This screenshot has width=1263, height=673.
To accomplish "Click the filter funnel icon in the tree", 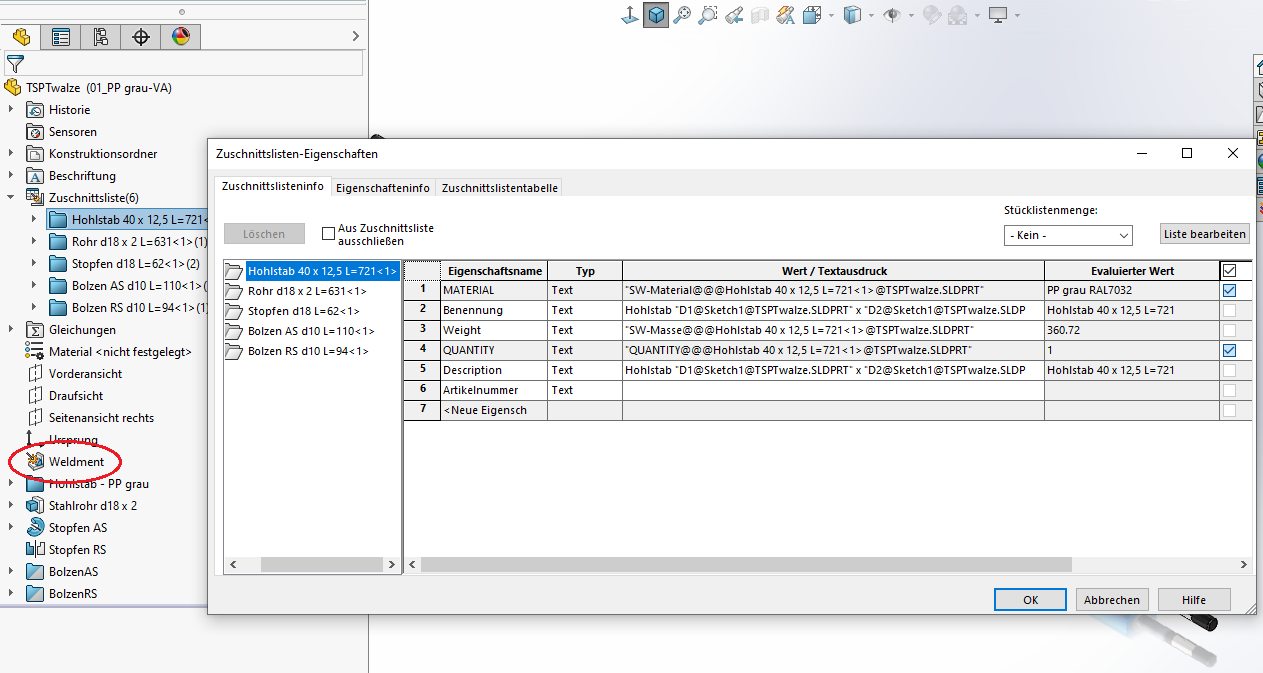I will 15,64.
